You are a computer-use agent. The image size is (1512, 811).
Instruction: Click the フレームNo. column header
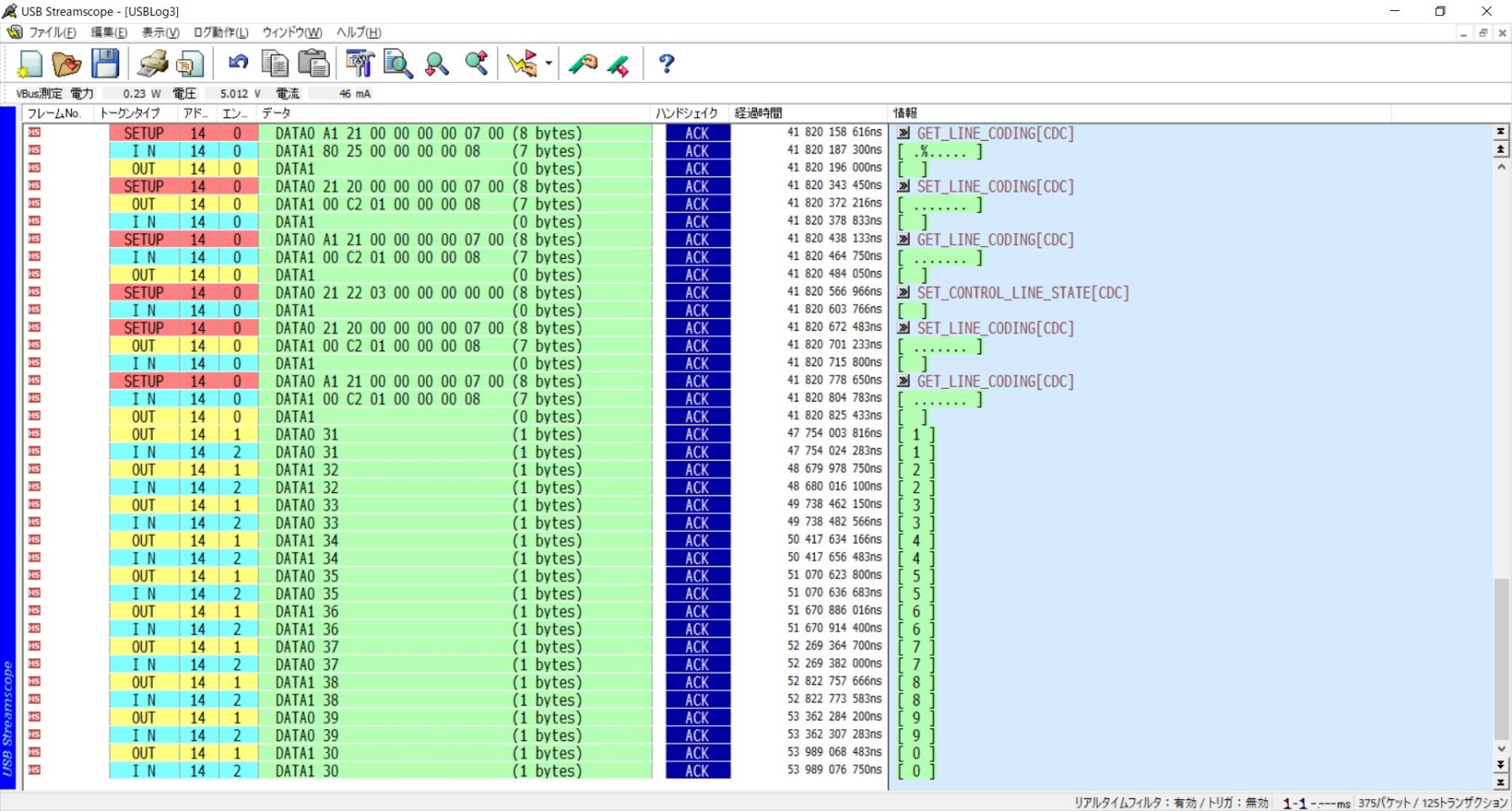[x=57, y=113]
